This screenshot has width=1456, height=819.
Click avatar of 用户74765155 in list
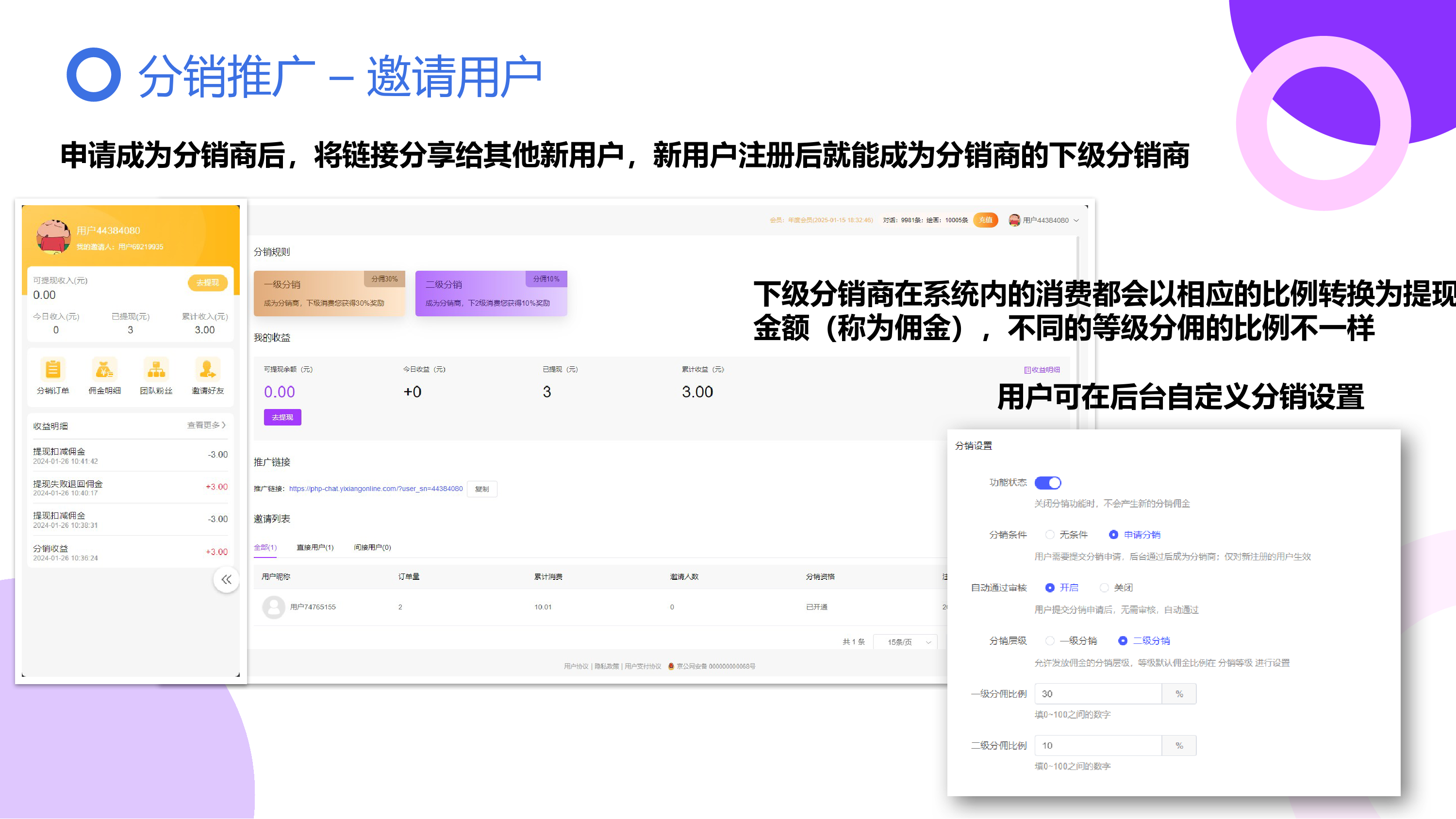tap(274, 607)
